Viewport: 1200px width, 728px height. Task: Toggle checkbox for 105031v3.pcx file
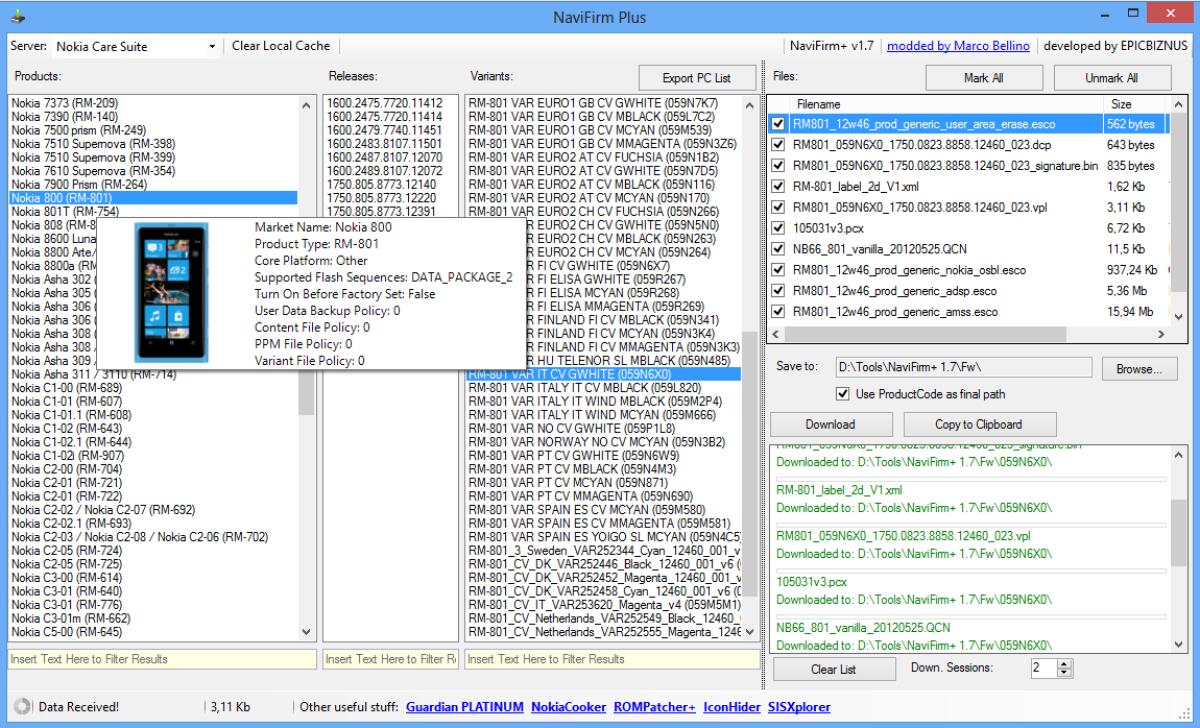point(779,228)
